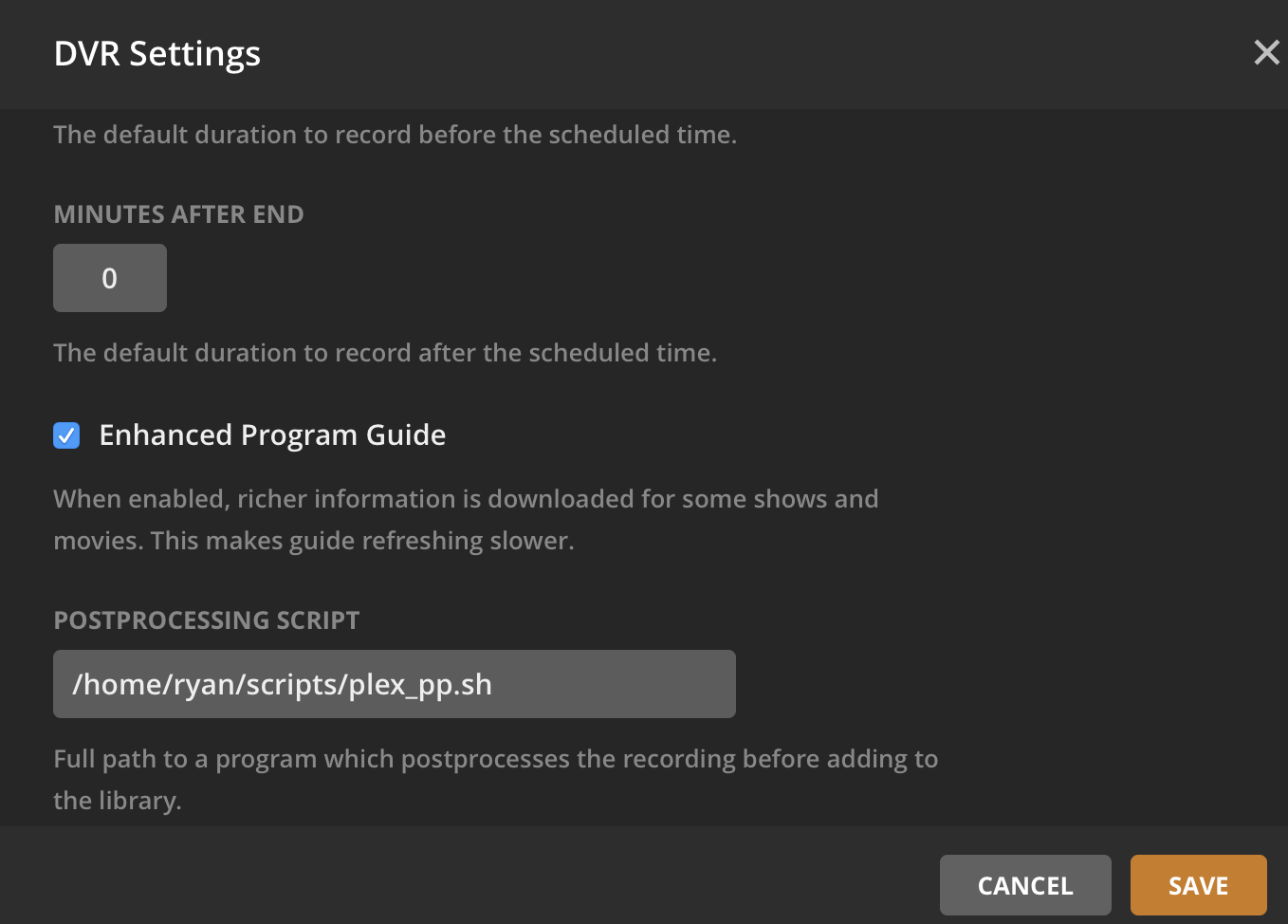Click the record after scheduled time description
1288x924 pixels.
(385, 353)
